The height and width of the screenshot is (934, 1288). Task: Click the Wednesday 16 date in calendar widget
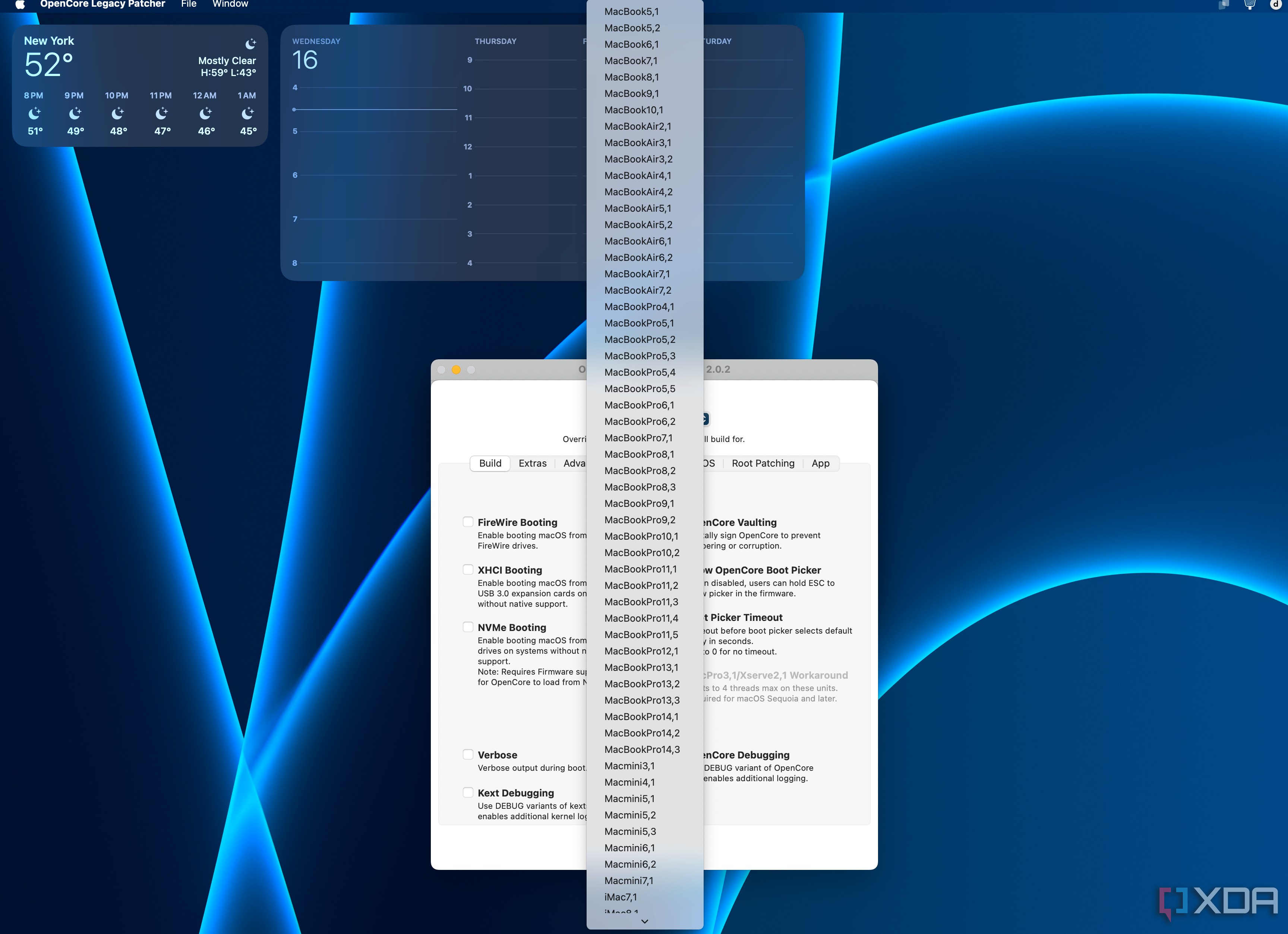point(305,60)
